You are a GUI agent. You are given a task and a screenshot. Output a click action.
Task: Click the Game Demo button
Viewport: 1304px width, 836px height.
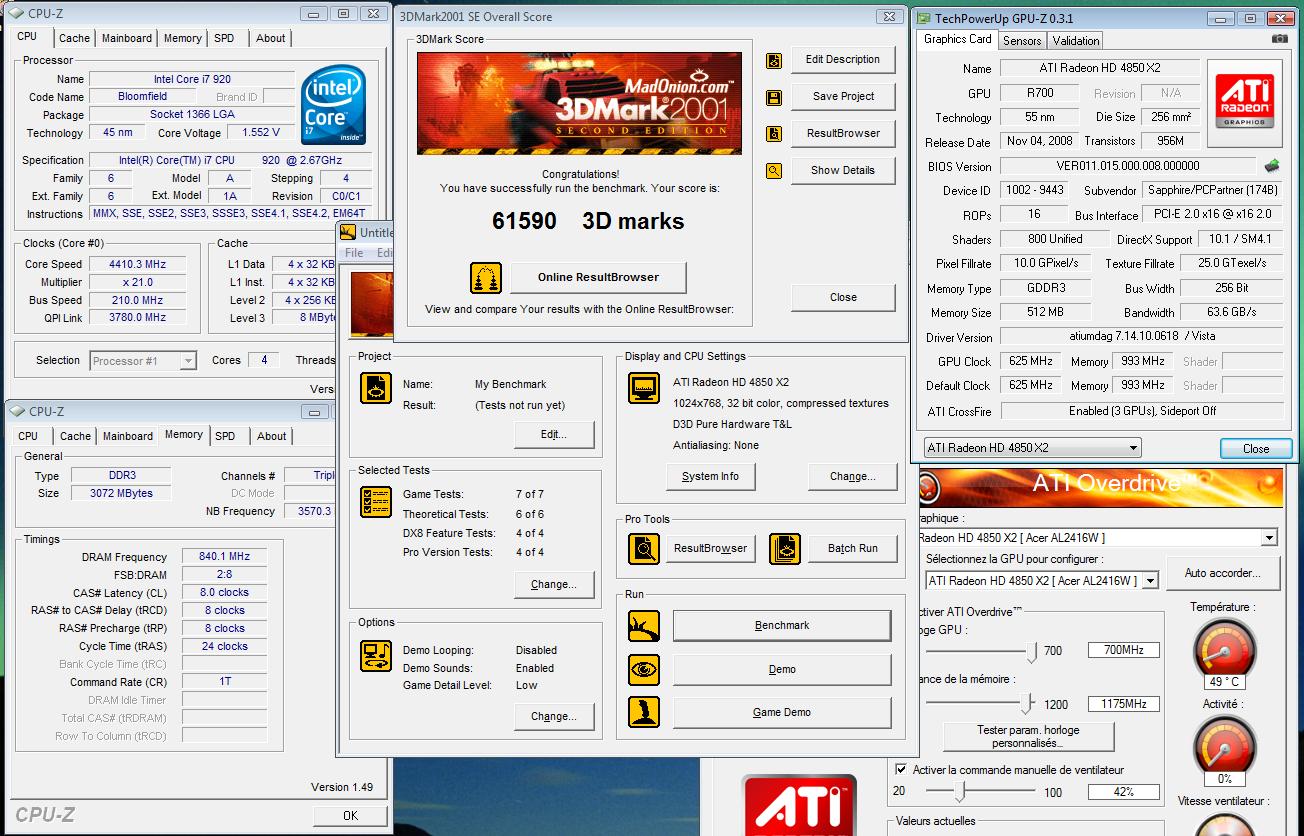pos(782,712)
